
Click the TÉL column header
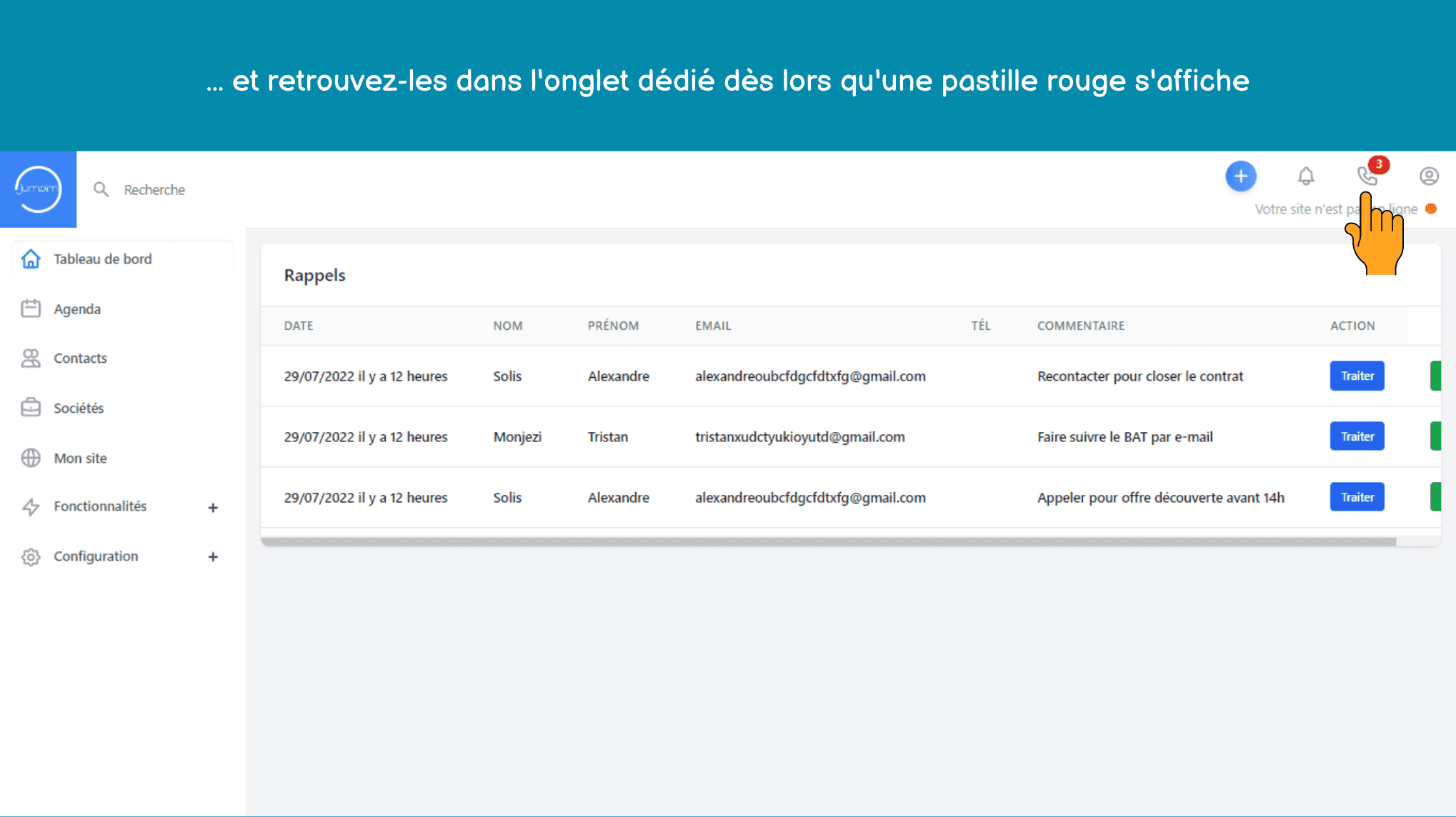[x=981, y=326]
